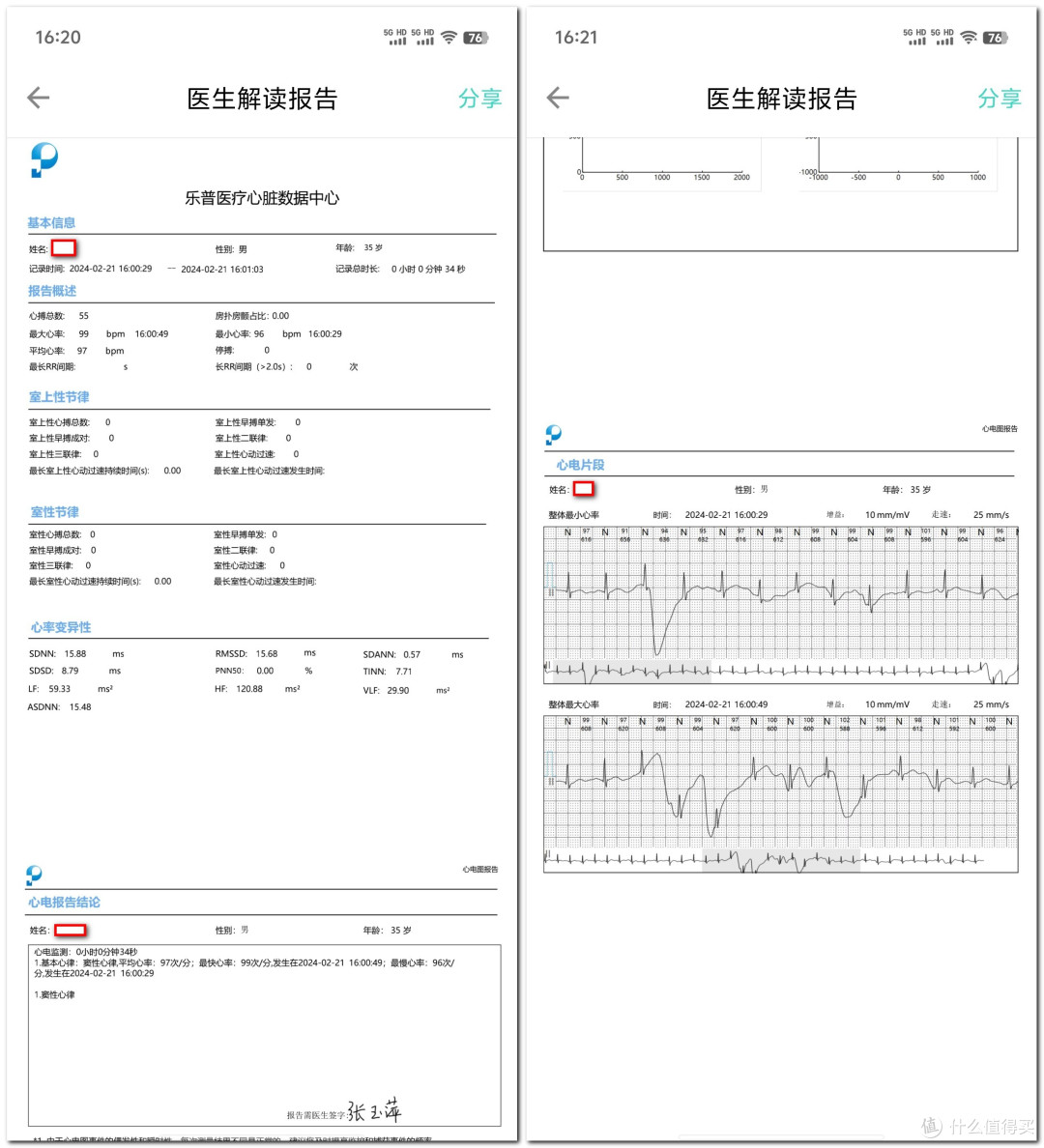Tap 室上性节律 section heading
The height and width of the screenshot is (1148, 1044).
[59, 397]
